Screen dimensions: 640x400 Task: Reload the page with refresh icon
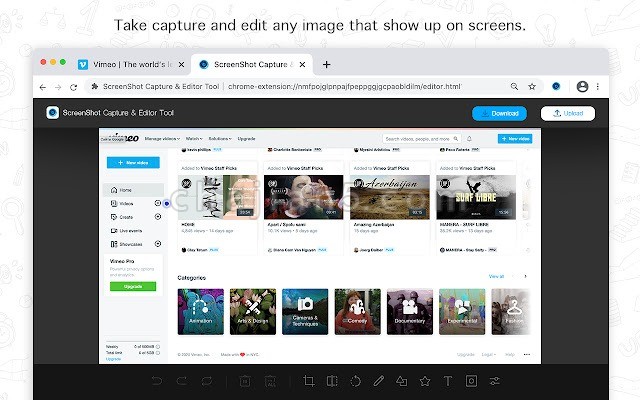point(73,87)
